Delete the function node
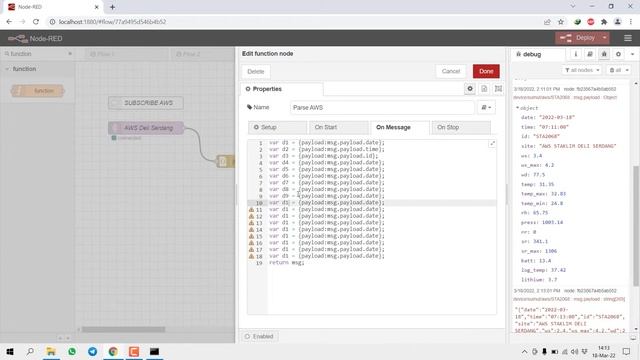 [256, 71]
